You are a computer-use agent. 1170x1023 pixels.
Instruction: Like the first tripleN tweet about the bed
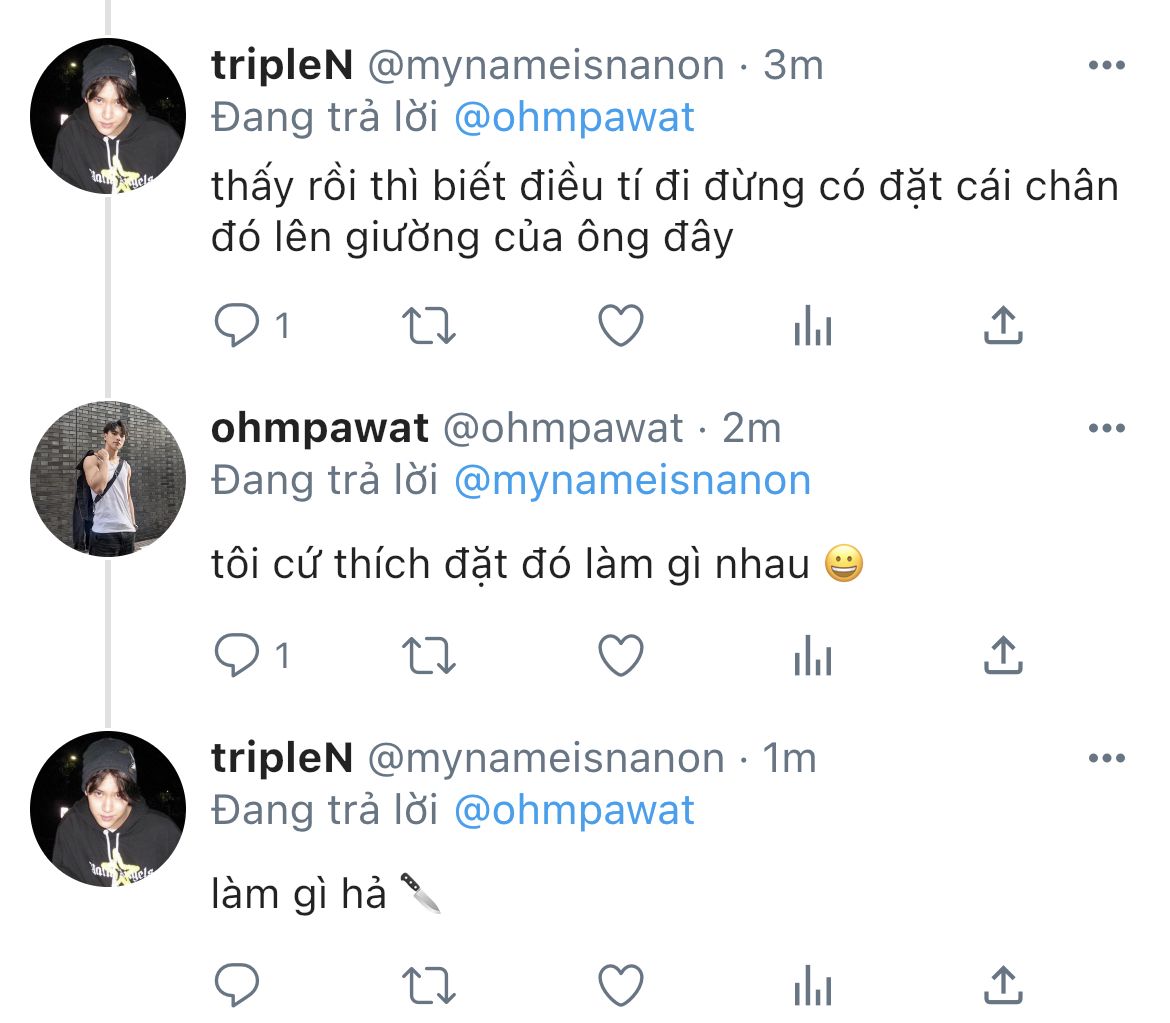pos(620,326)
